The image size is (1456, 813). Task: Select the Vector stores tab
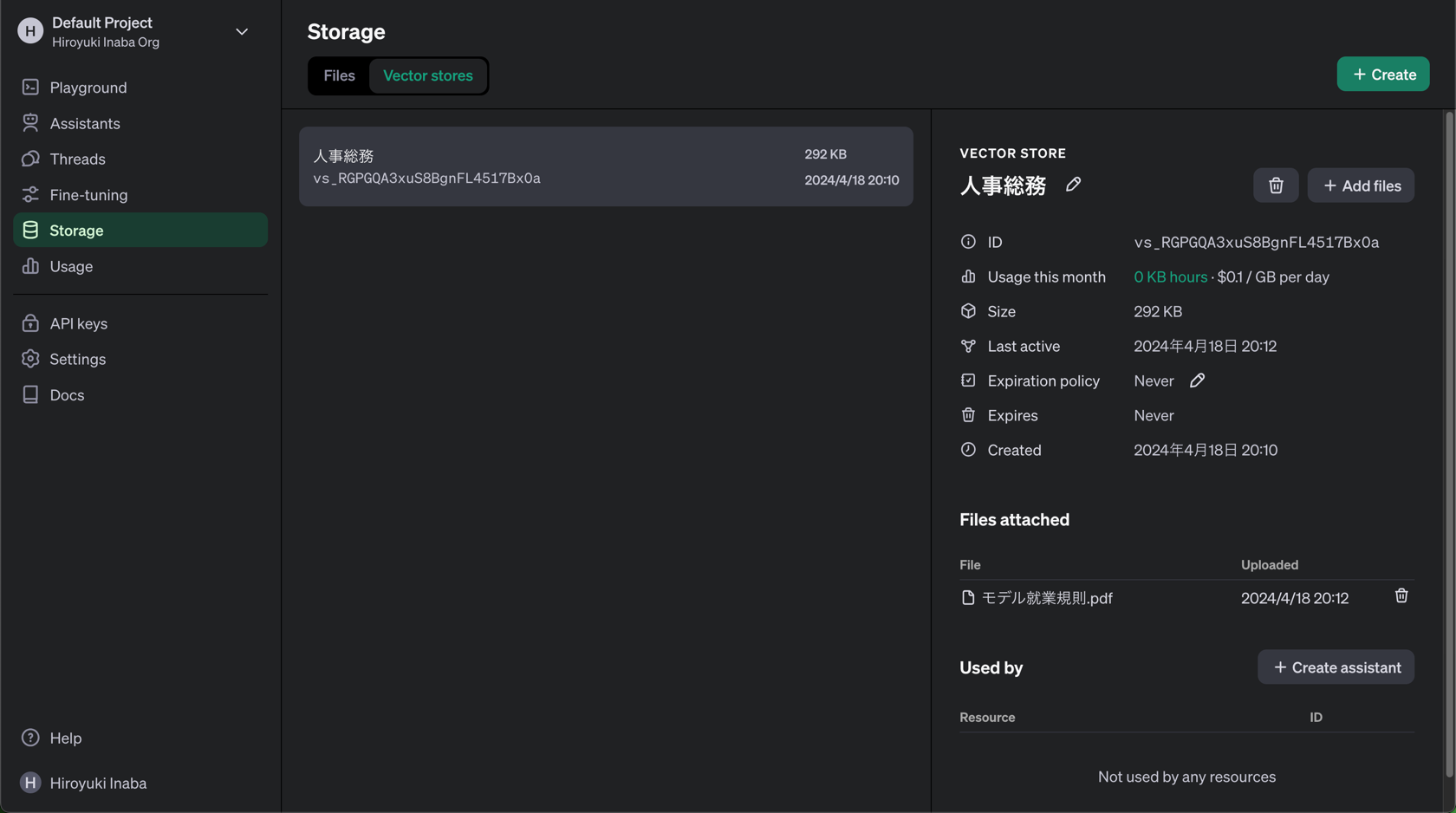click(428, 75)
